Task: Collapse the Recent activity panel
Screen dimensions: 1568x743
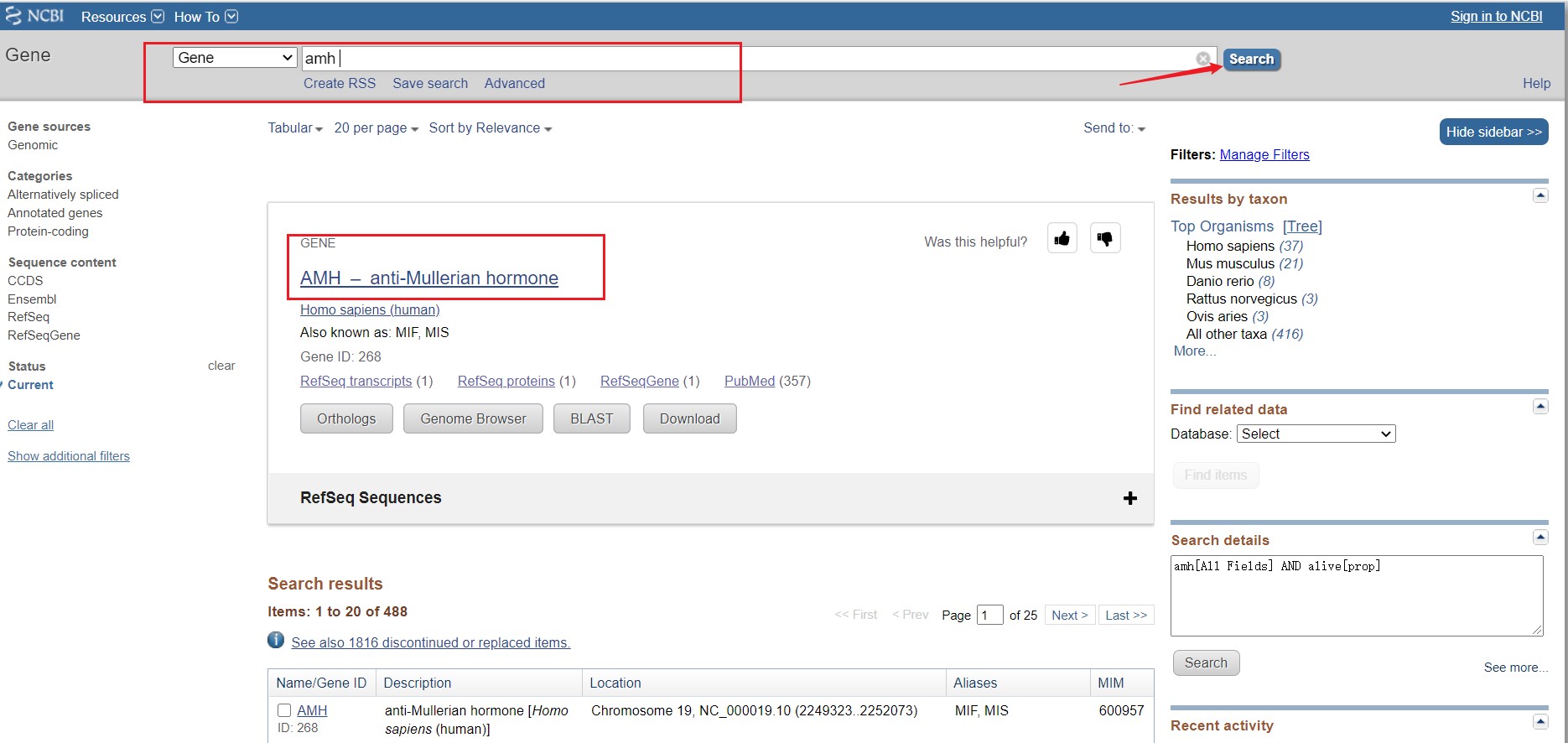Action: point(1540,721)
